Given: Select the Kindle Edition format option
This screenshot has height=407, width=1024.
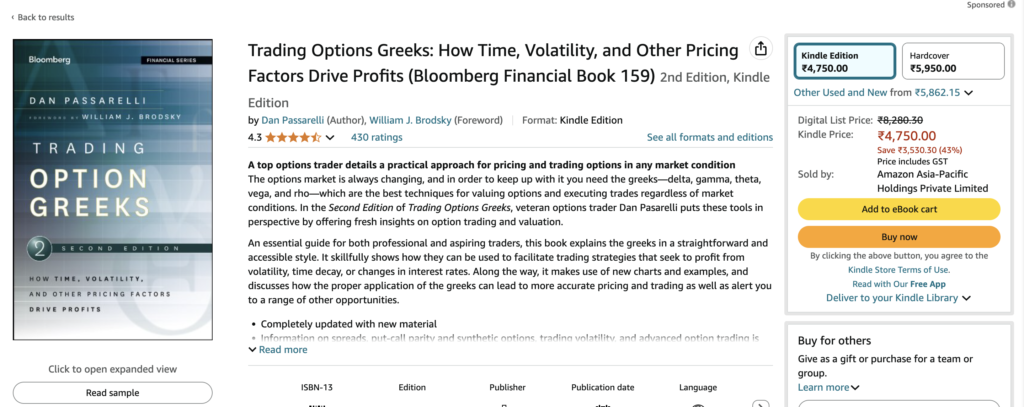Looking at the screenshot, I should tap(844, 61).
